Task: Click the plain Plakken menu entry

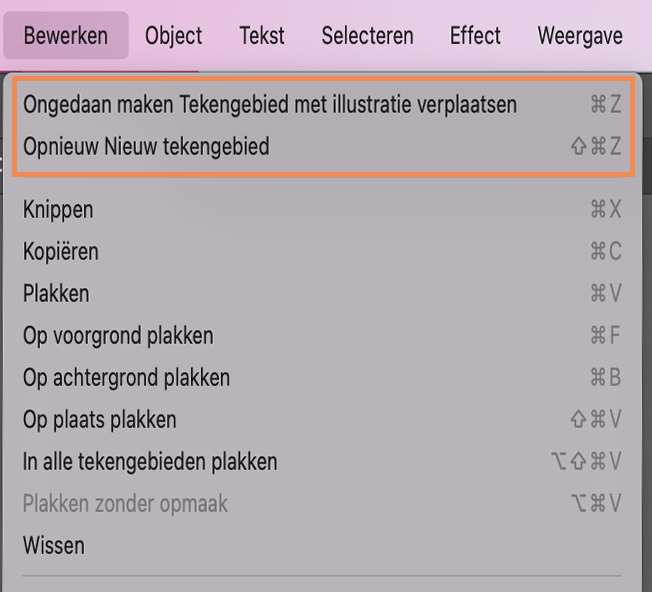Action: click(x=56, y=294)
